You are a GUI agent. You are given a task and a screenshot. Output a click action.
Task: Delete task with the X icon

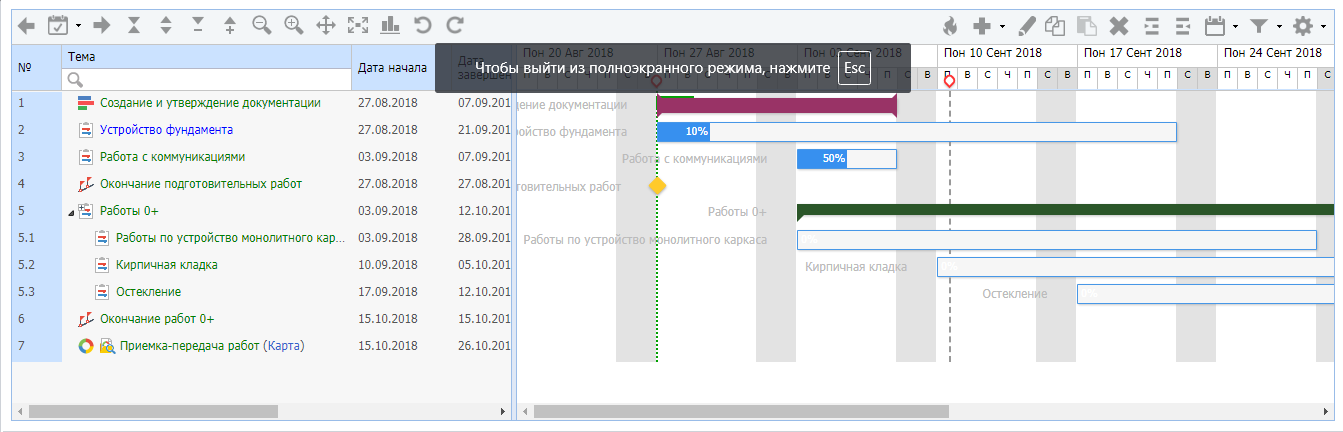pyautogui.click(x=1119, y=26)
